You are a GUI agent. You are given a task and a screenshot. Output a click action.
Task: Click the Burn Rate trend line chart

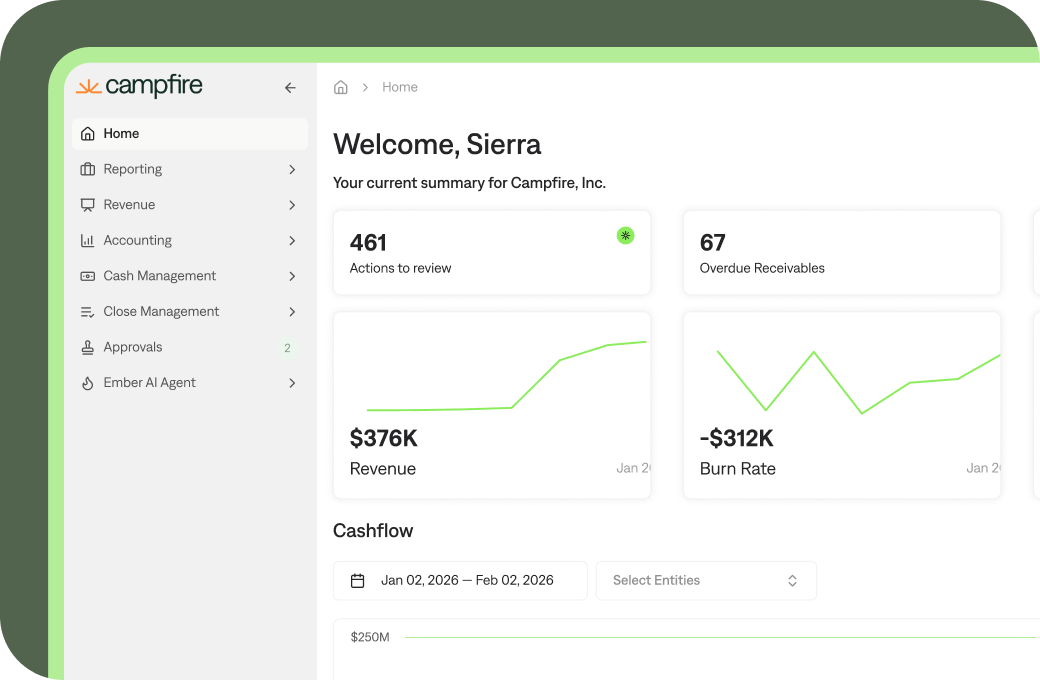tap(858, 382)
